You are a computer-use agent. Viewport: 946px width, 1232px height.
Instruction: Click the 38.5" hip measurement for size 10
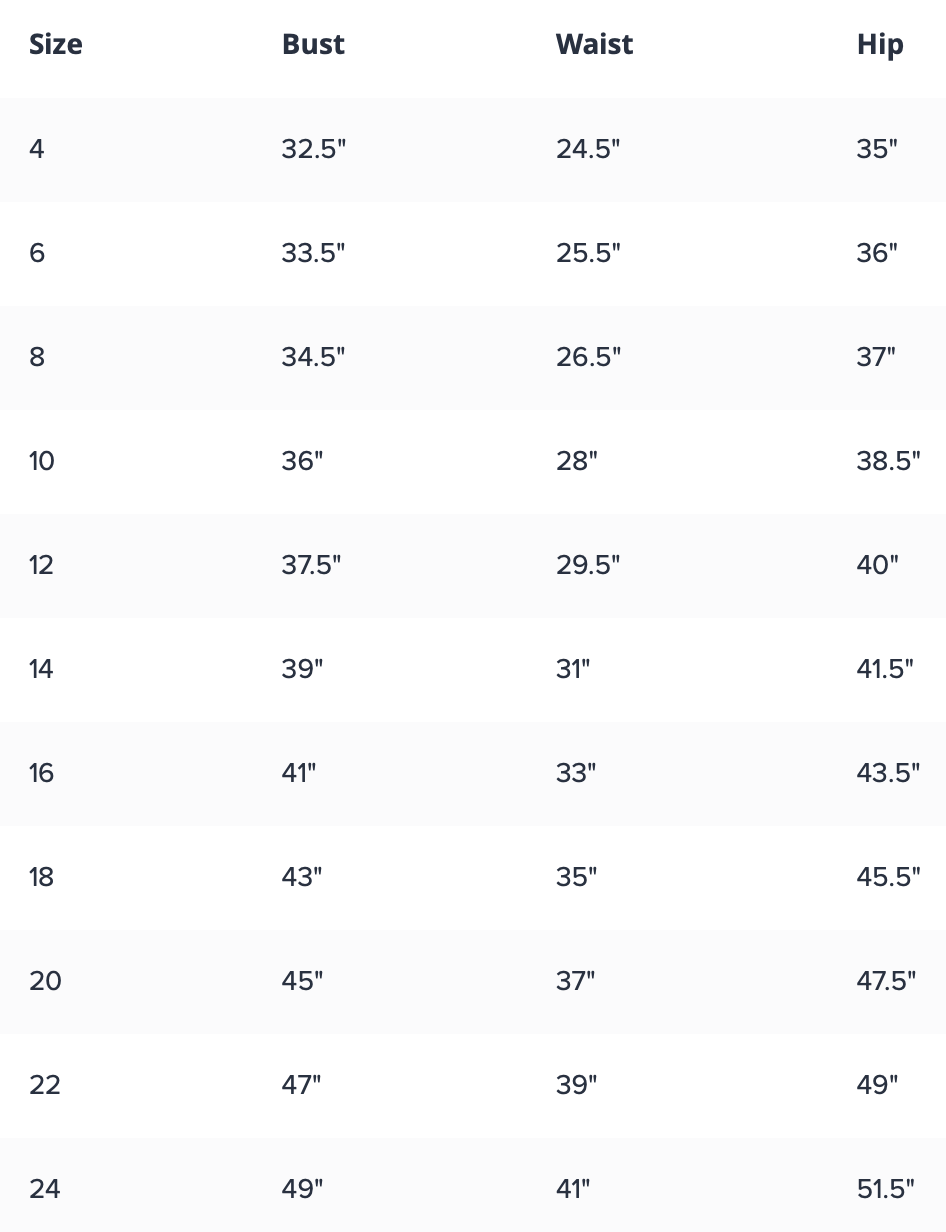click(888, 461)
